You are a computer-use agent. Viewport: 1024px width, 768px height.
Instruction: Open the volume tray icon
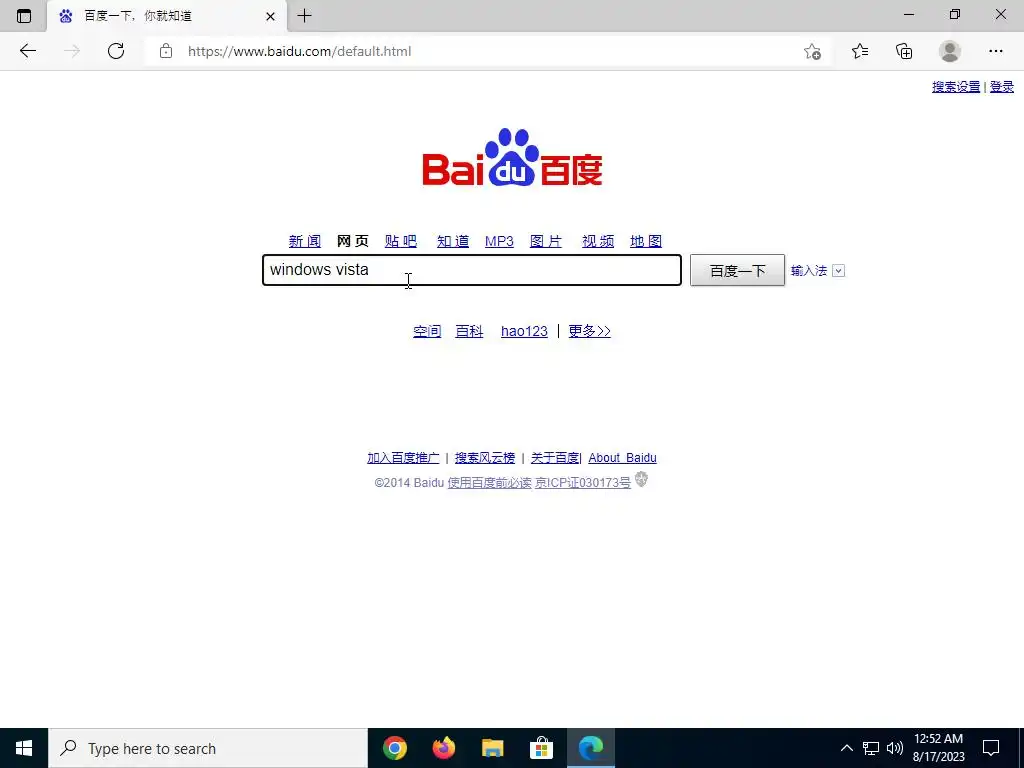895,748
